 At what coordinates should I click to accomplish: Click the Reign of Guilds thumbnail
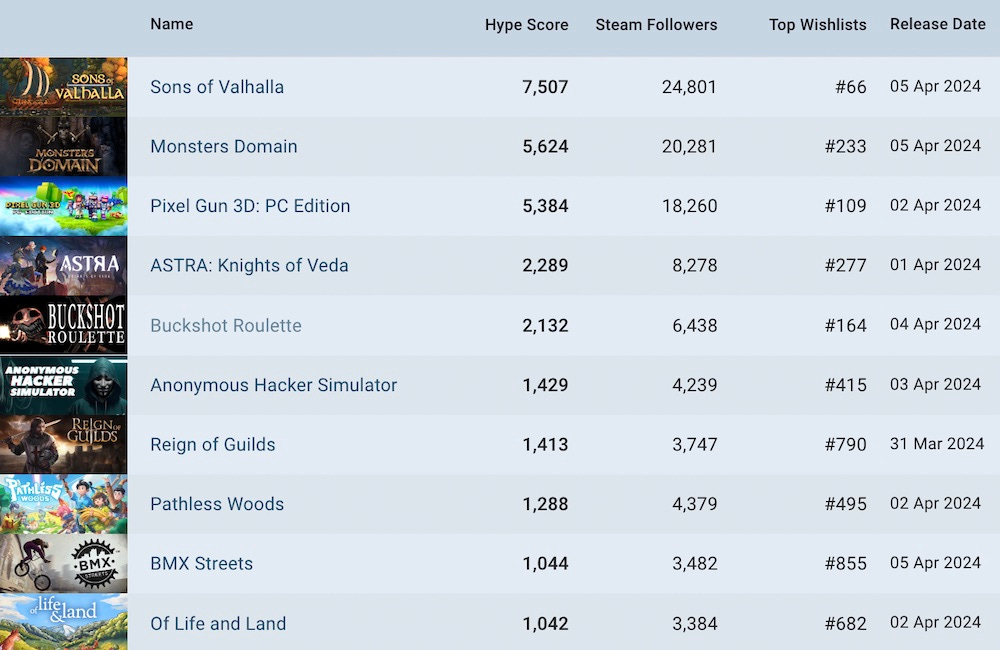pyautogui.click(x=64, y=444)
